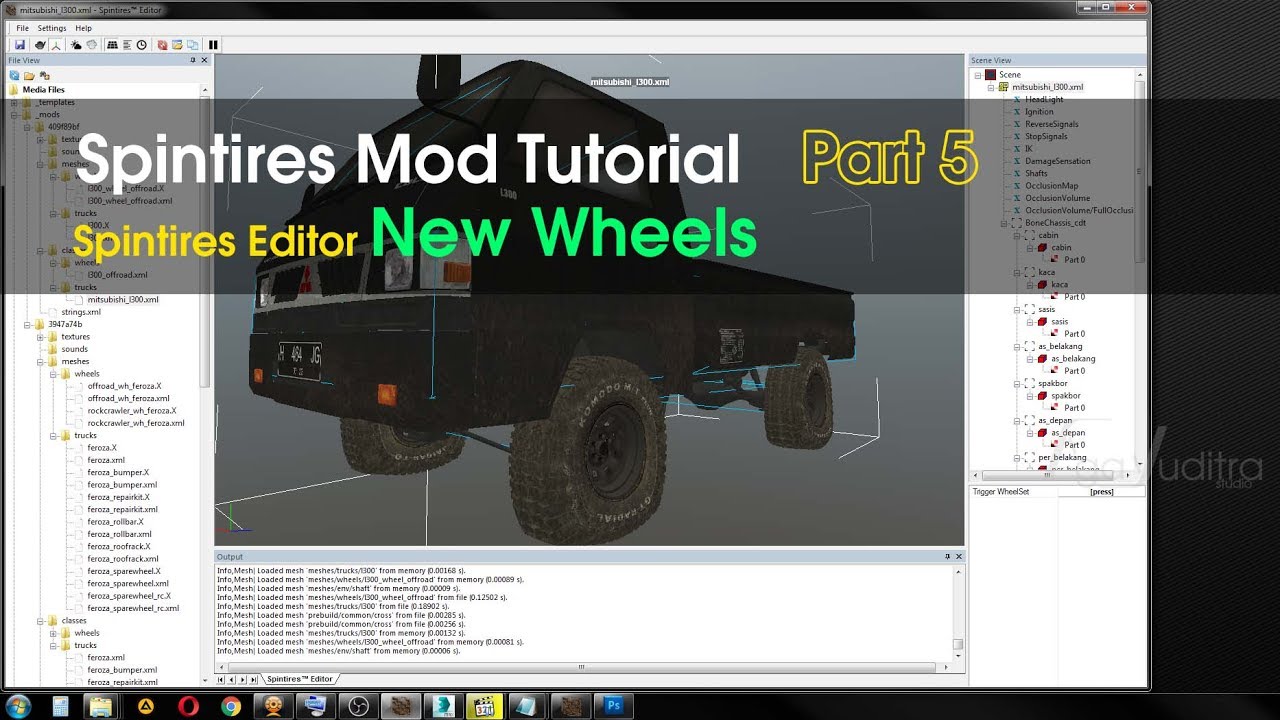
Task: Open the File menu
Action: 22,28
